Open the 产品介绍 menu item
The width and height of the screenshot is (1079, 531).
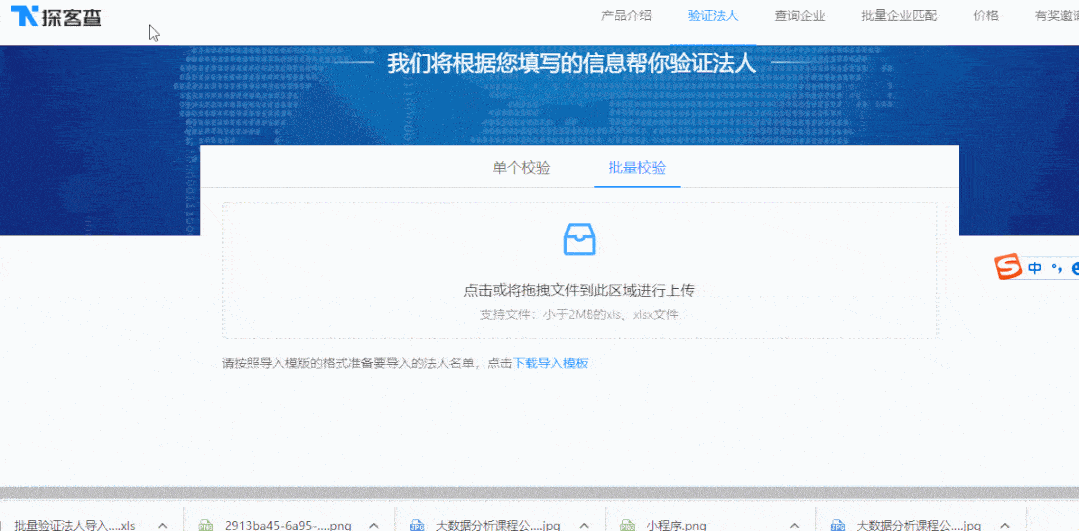pyautogui.click(x=626, y=16)
